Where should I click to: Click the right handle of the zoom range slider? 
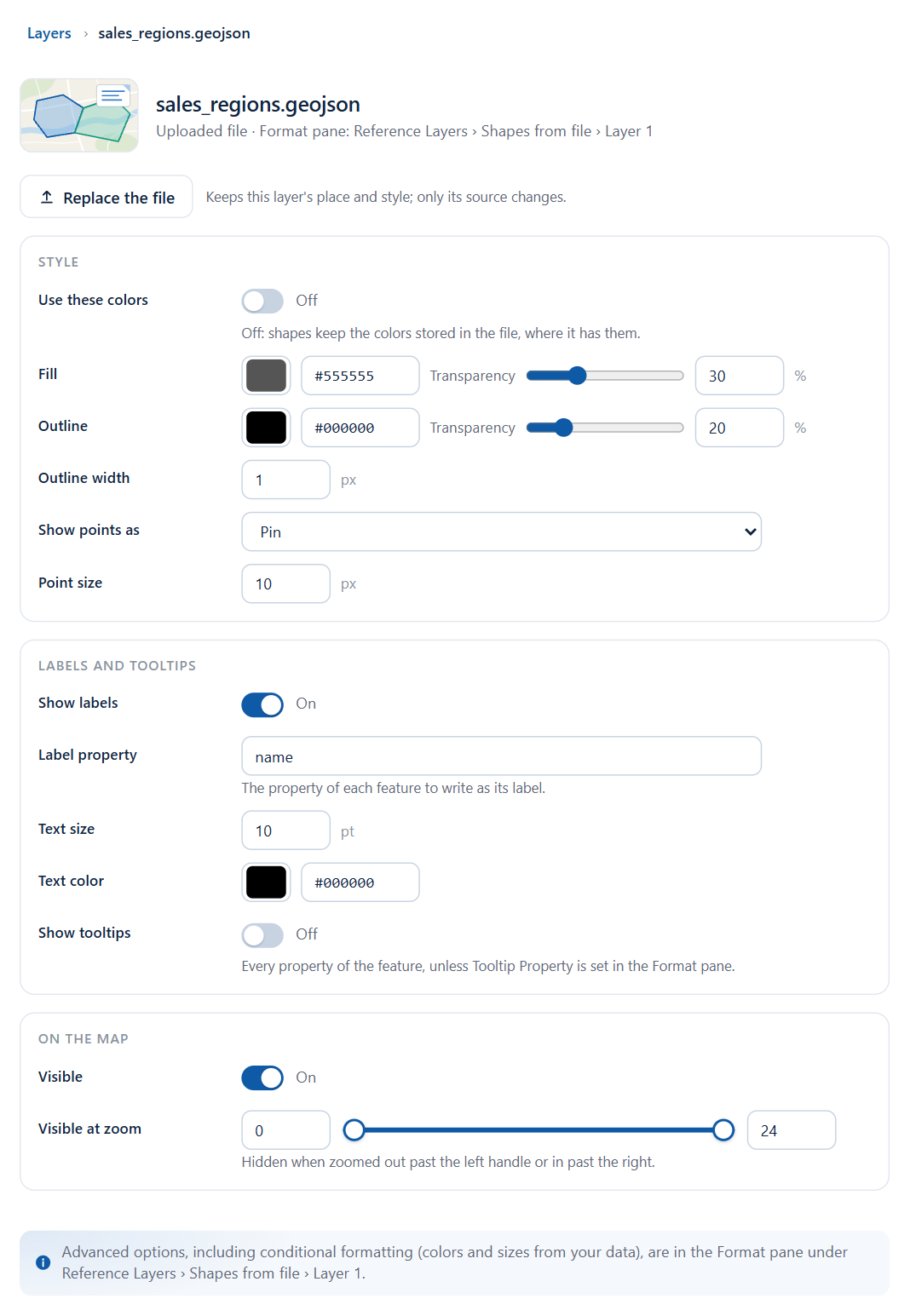point(723,1130)
